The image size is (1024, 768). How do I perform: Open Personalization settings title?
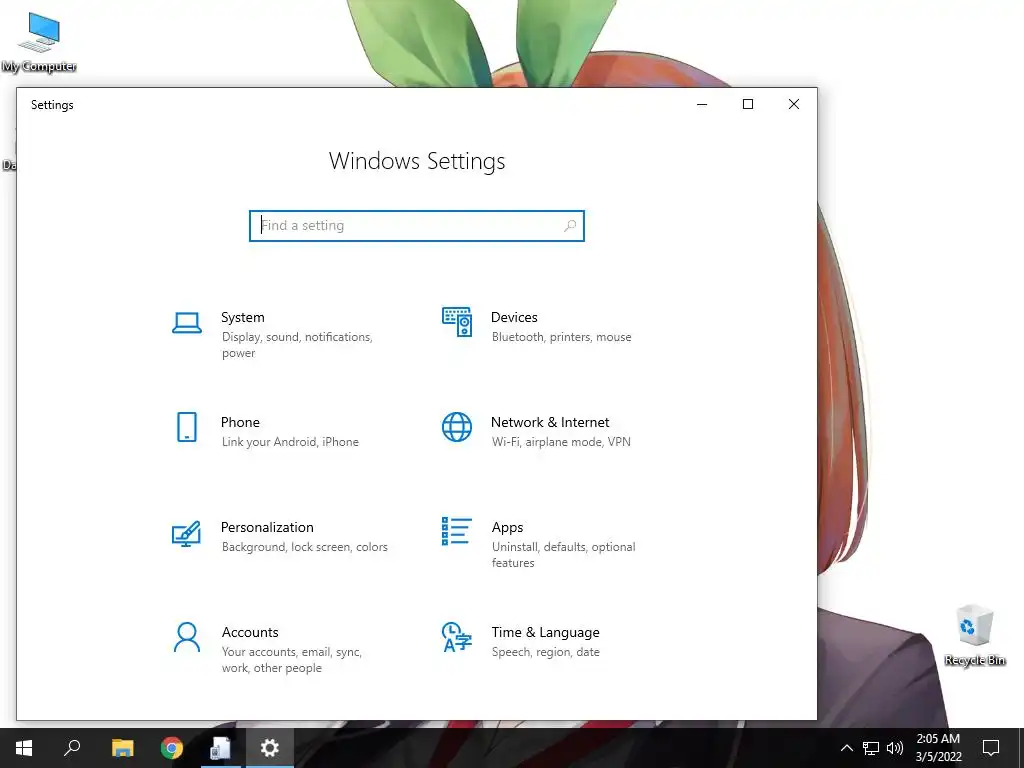pos(267,527)
